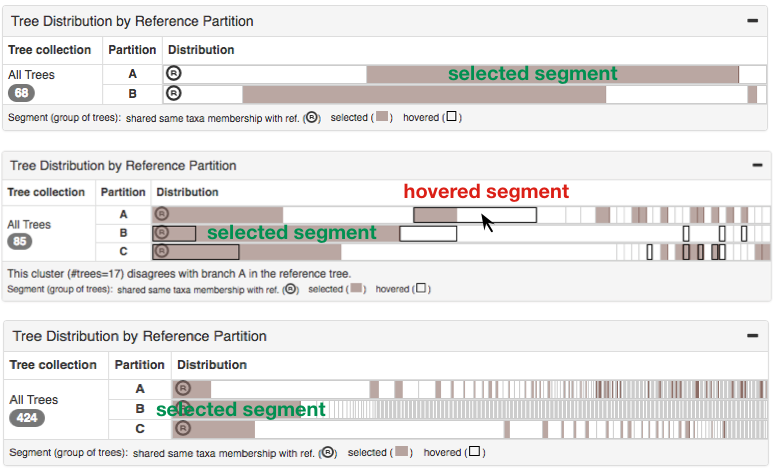
Task: Click the 68 tree count badge
Action: pyautogui.click(x=22, y=93)
